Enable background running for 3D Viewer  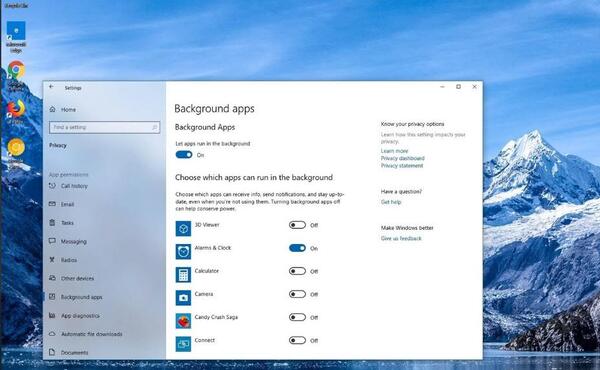(297, 225)
